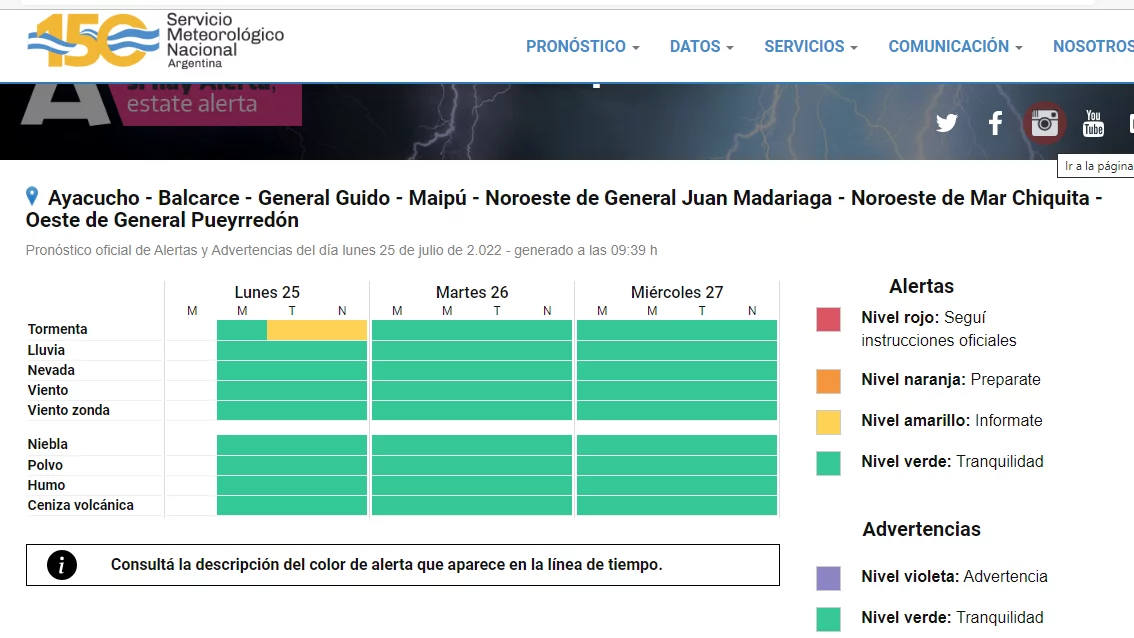The width and height of the screenshot is (1134, 638).
Task: Click the violet Nivel violeta swatch
Action: click(x=828, y=578)
